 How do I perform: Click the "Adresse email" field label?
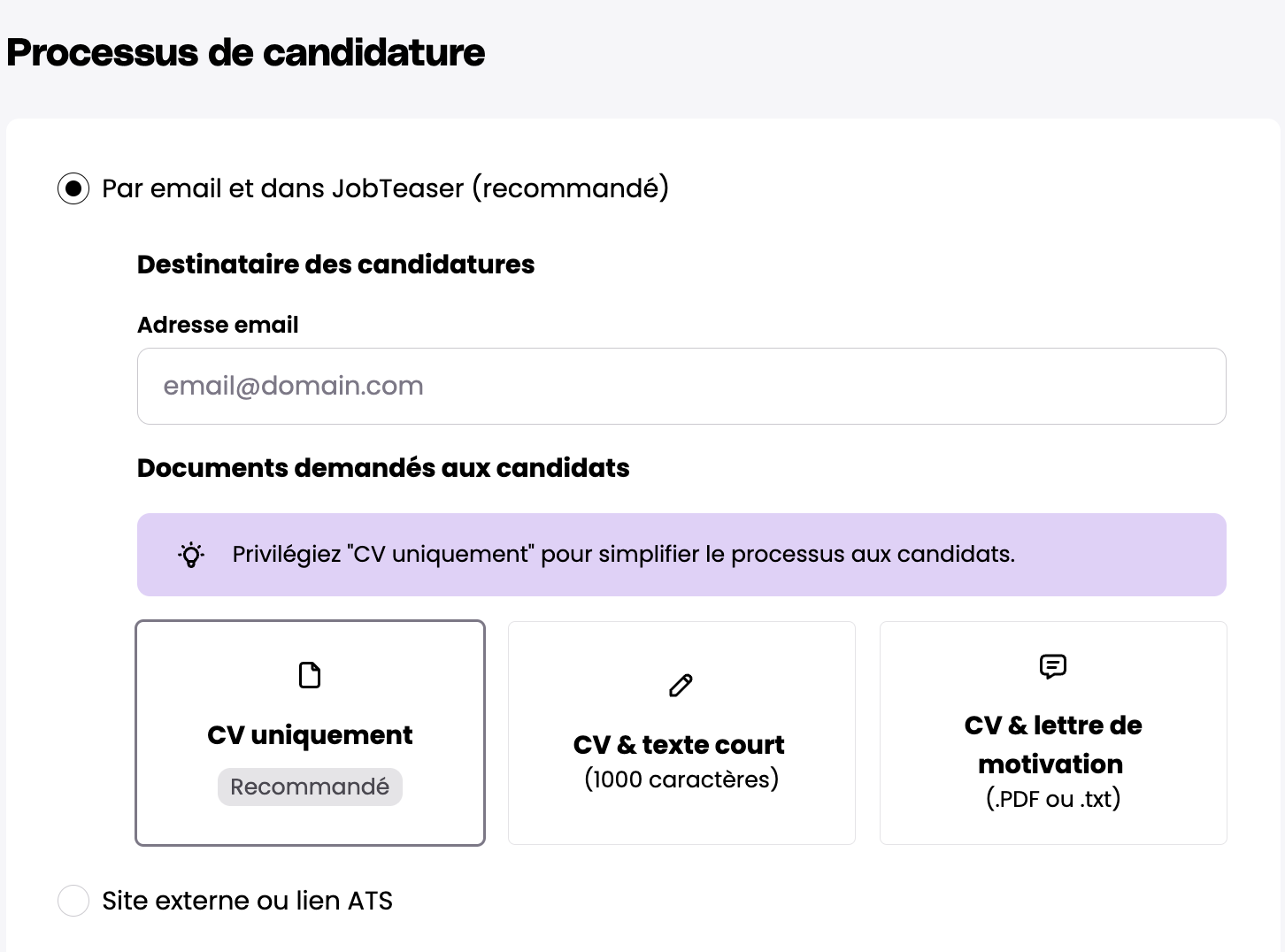click(218, 325)
